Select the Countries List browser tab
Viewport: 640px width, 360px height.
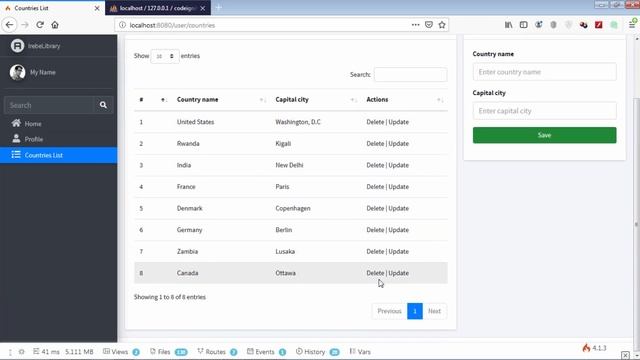click(x=52, y=8)
